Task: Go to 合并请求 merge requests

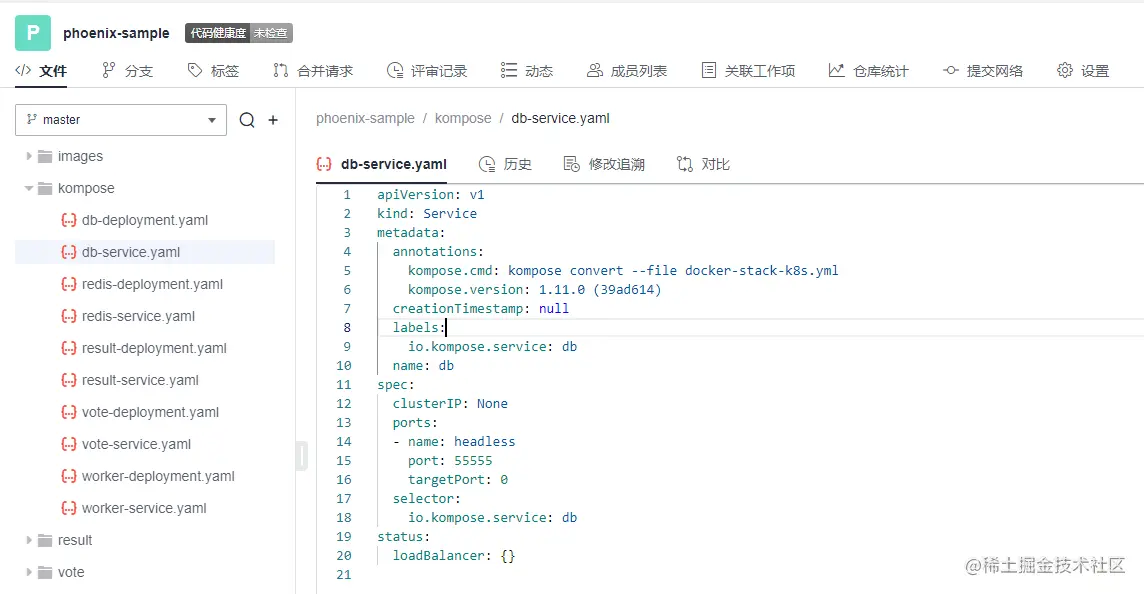Action: (x=313, y=71)
